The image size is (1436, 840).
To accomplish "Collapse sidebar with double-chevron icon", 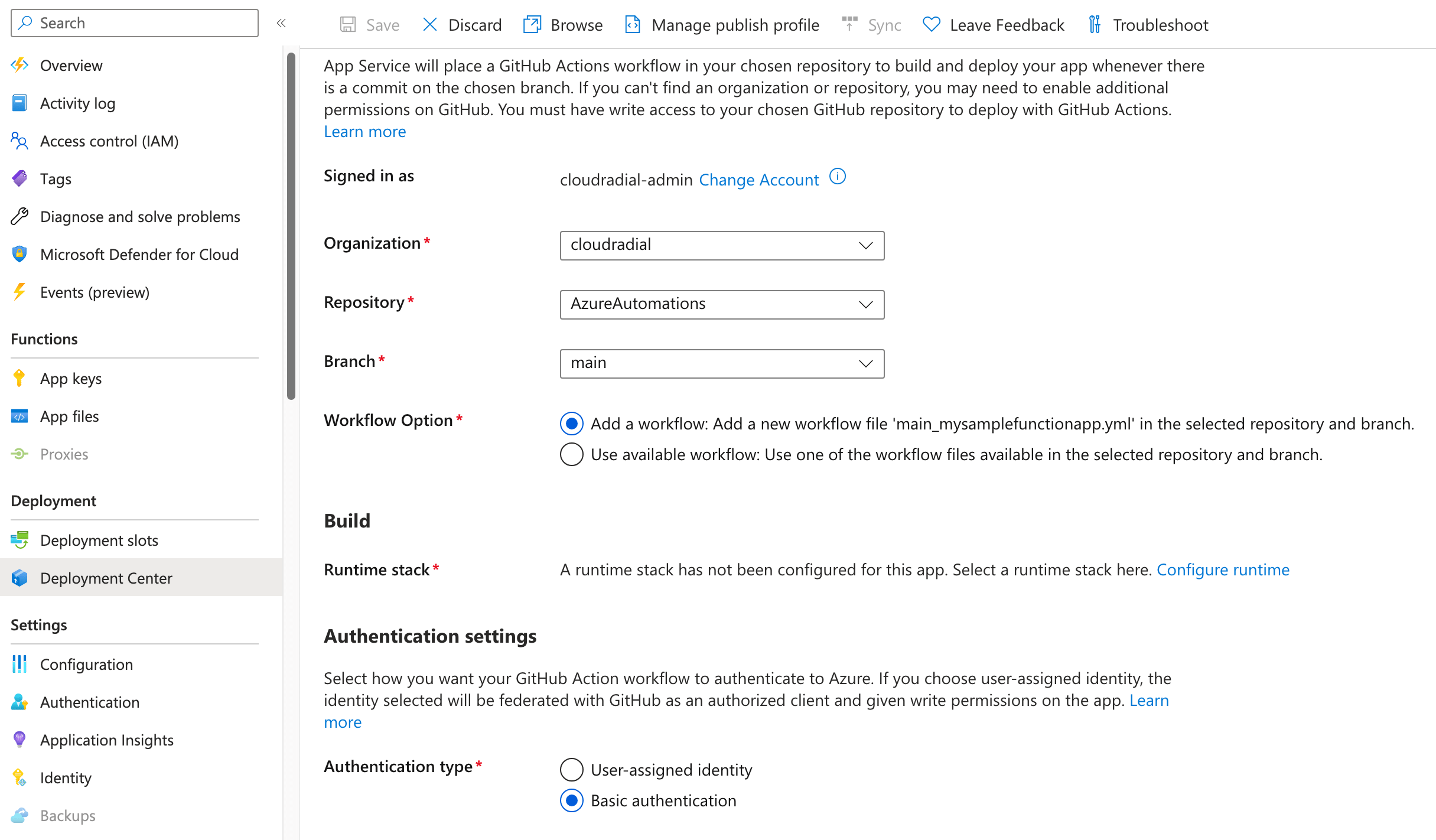I will (281, 23).
